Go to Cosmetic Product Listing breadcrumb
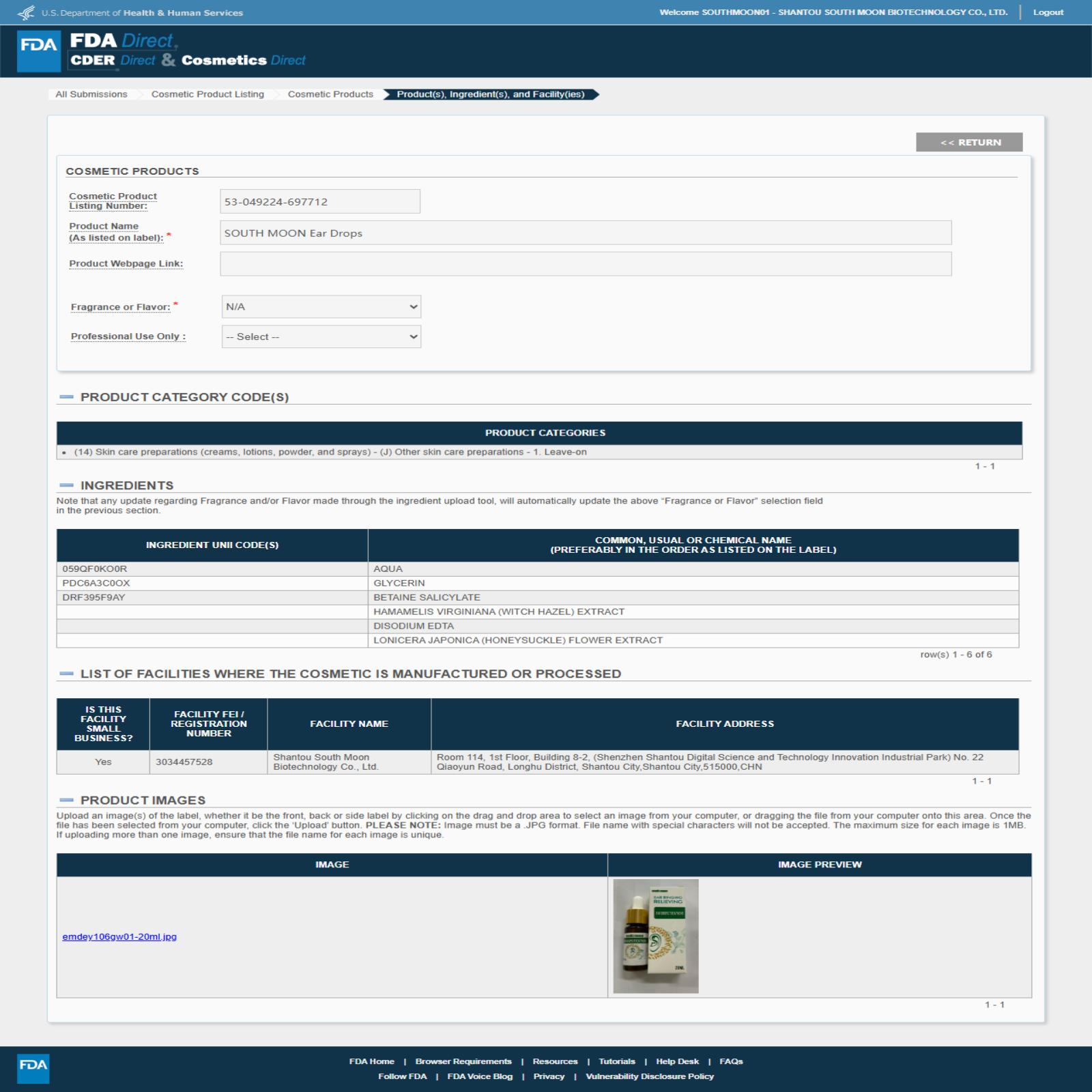 (x=207, y=94)
